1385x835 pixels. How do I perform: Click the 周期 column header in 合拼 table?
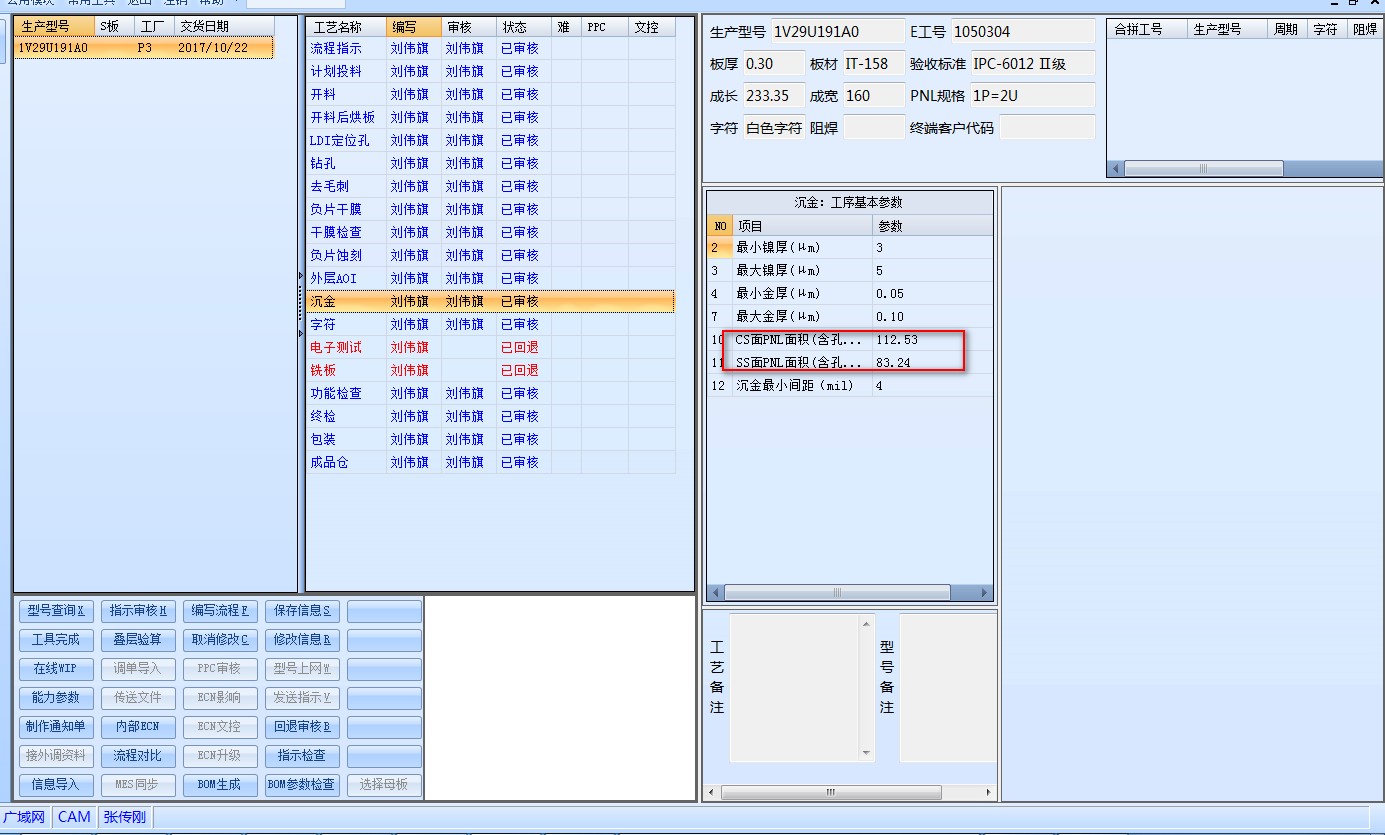pyautogui.click(x=1286, y=29)
